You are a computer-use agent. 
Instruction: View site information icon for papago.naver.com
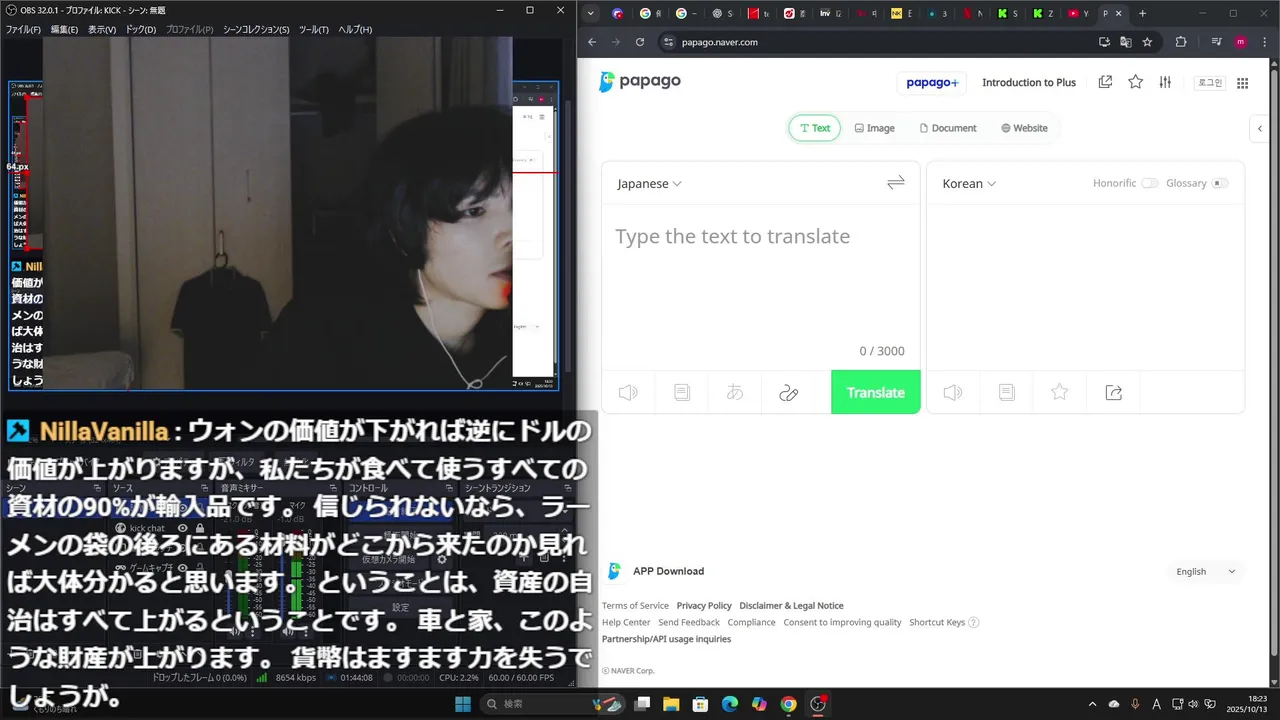[x=669, y=42]
